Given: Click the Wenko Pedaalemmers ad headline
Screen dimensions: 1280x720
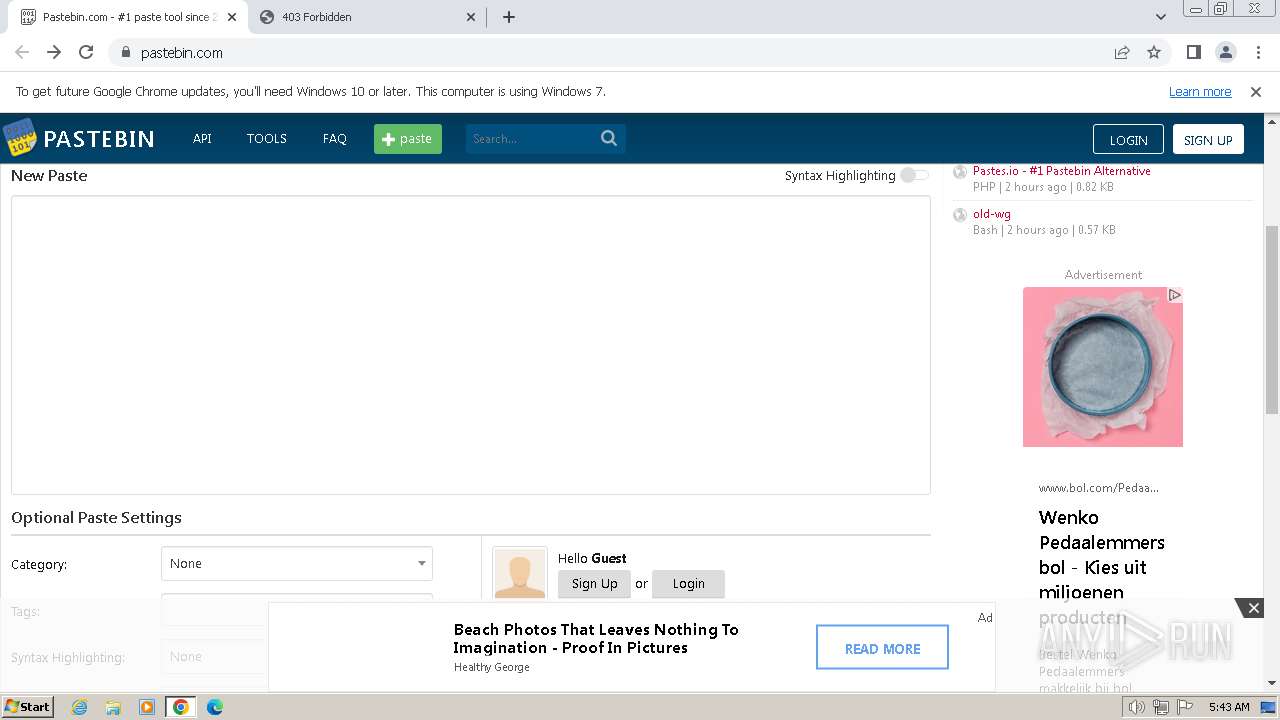Looking at the screenshot, I should coord(1101,567).
